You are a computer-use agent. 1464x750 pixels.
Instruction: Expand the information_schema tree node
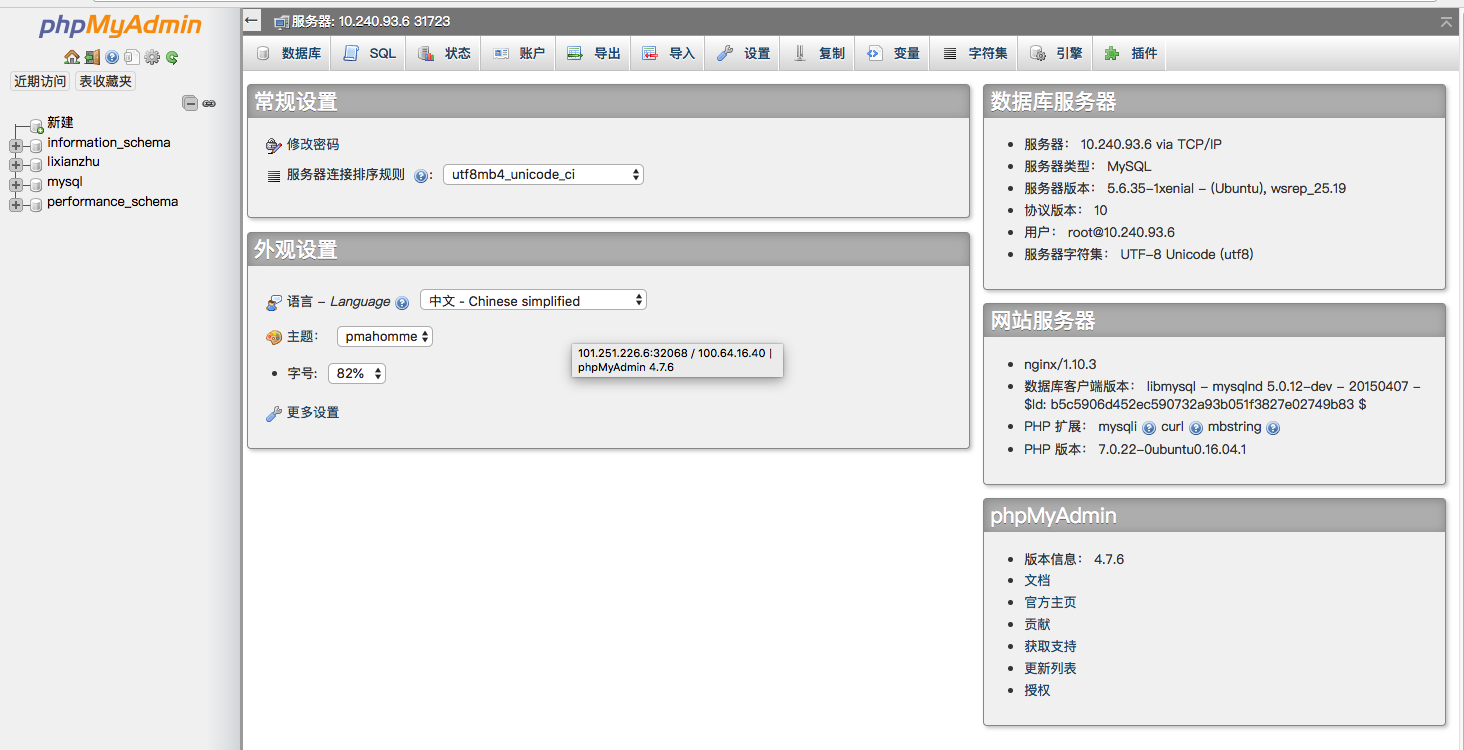click(x=16, y=145)
